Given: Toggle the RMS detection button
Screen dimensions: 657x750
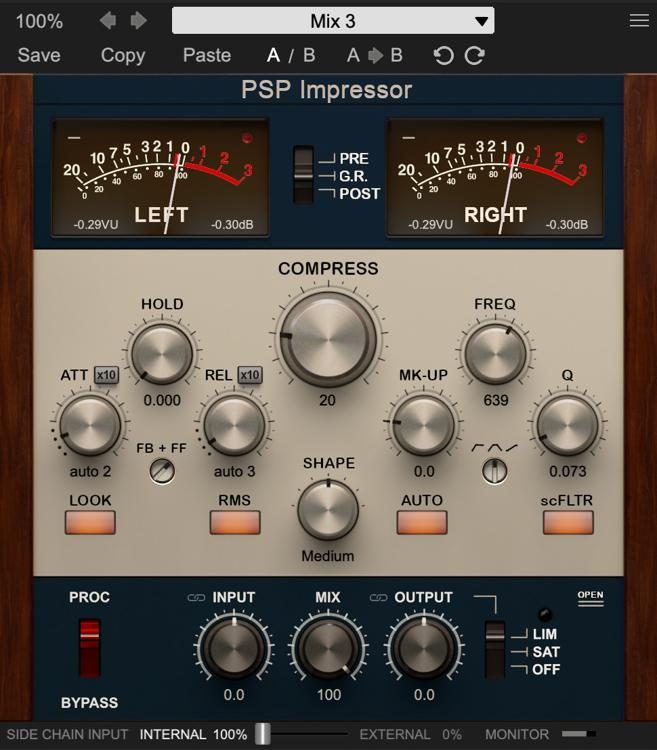Looking at the screenshot, I should click(x=235, y=522).
